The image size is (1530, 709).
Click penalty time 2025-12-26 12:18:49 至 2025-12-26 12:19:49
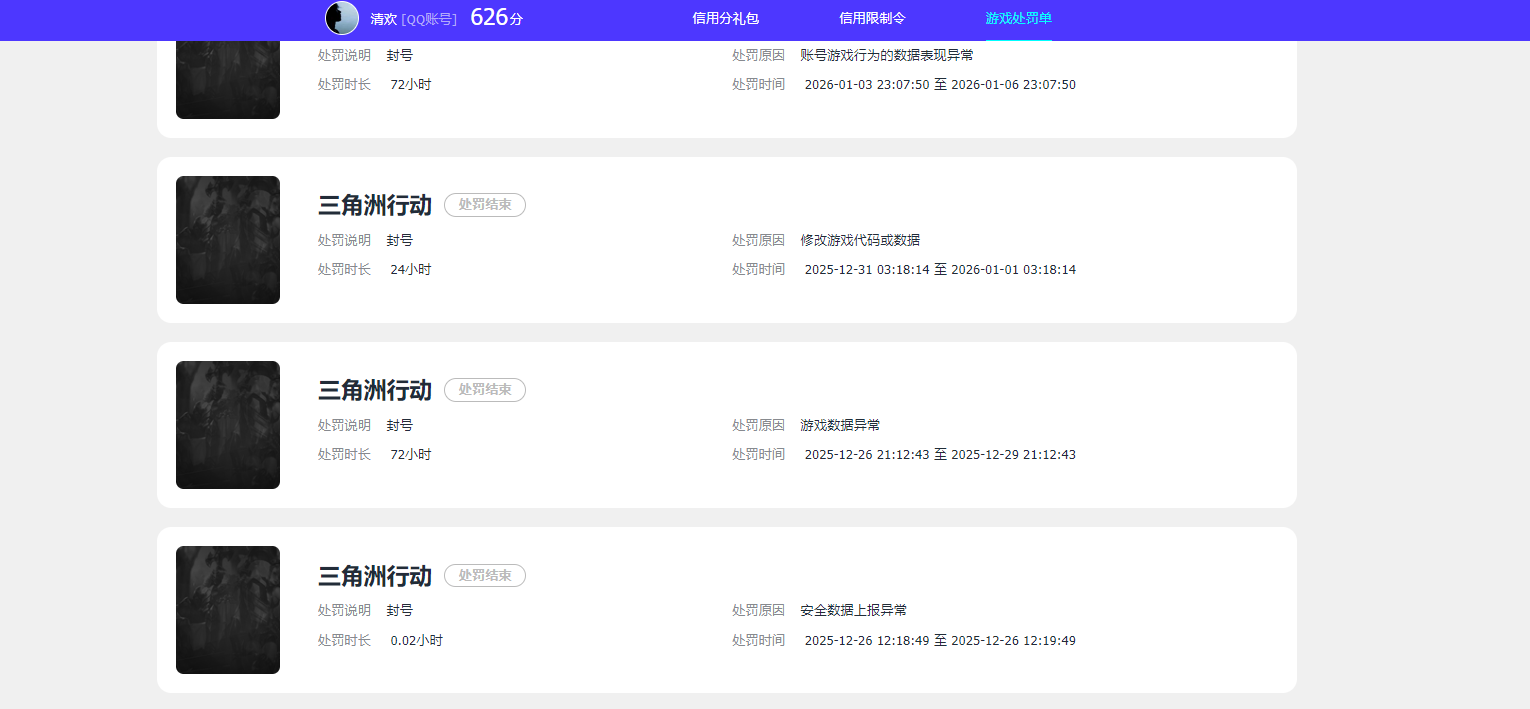940,640
